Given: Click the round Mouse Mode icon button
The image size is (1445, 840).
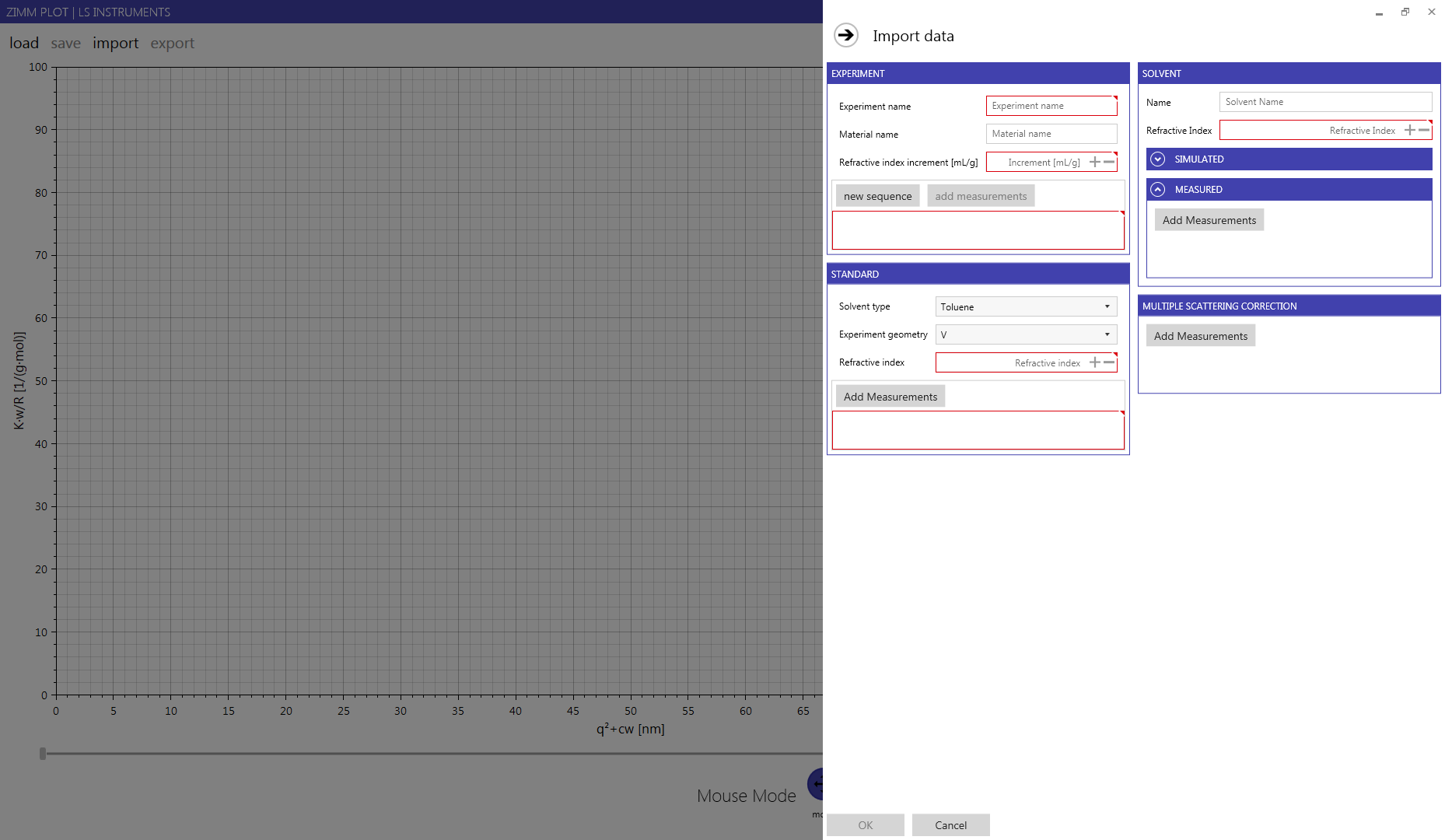Looking at the screenshot, I should click(x=816, y=784).
